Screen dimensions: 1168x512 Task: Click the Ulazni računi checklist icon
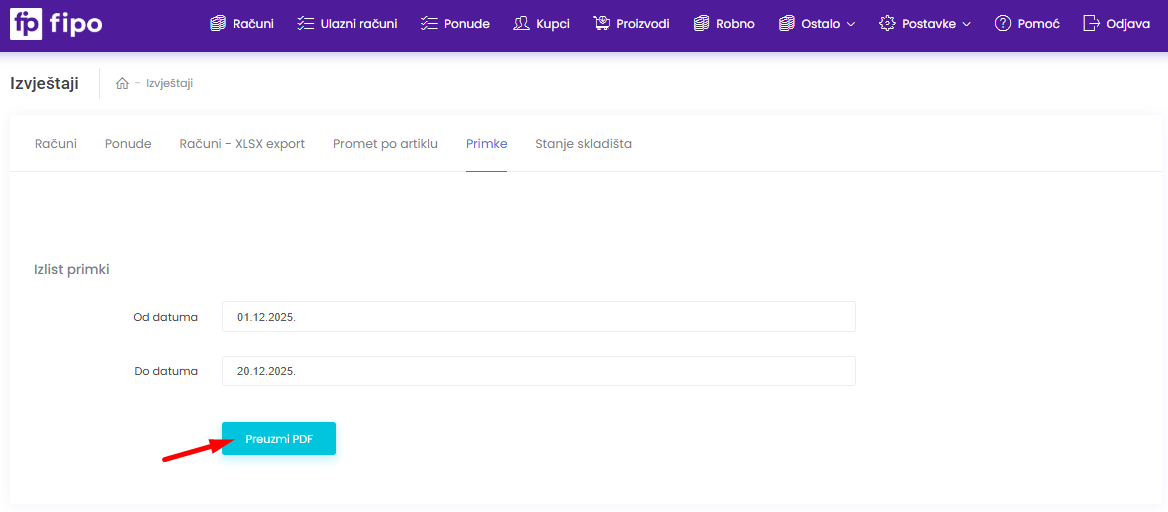(x=305, y=24)
